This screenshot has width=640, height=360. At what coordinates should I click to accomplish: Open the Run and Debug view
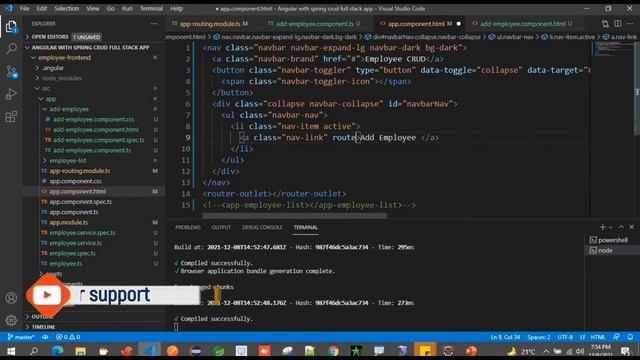[11, 94]
